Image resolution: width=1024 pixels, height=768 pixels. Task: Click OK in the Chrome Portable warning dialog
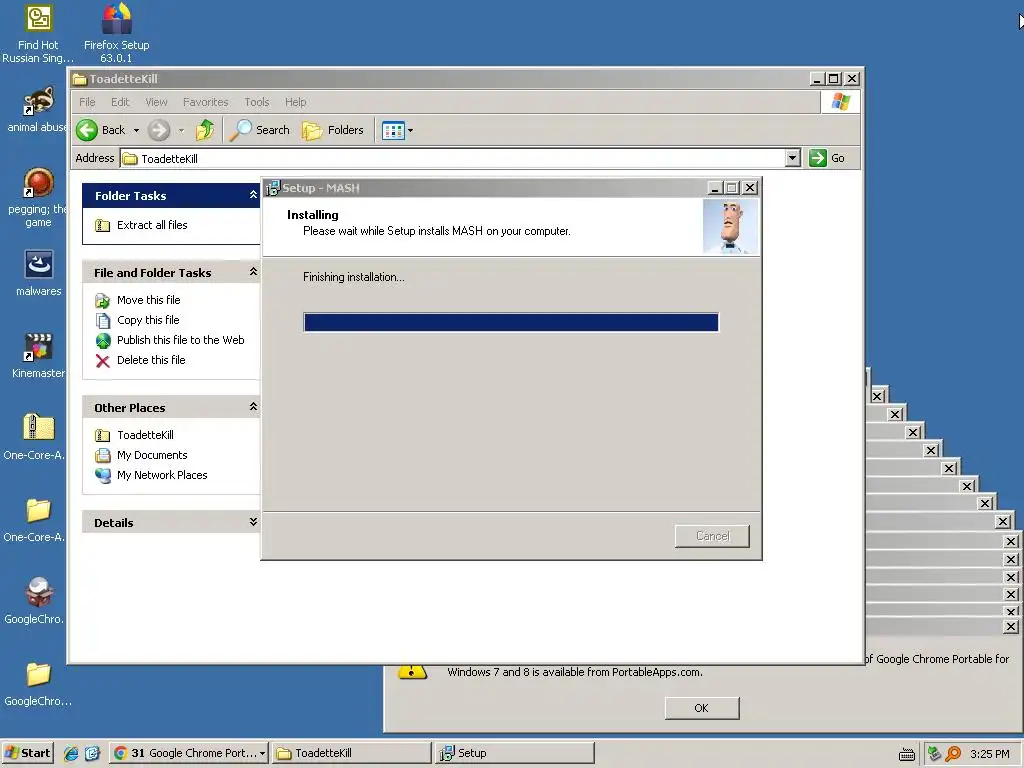click(701, 708)
